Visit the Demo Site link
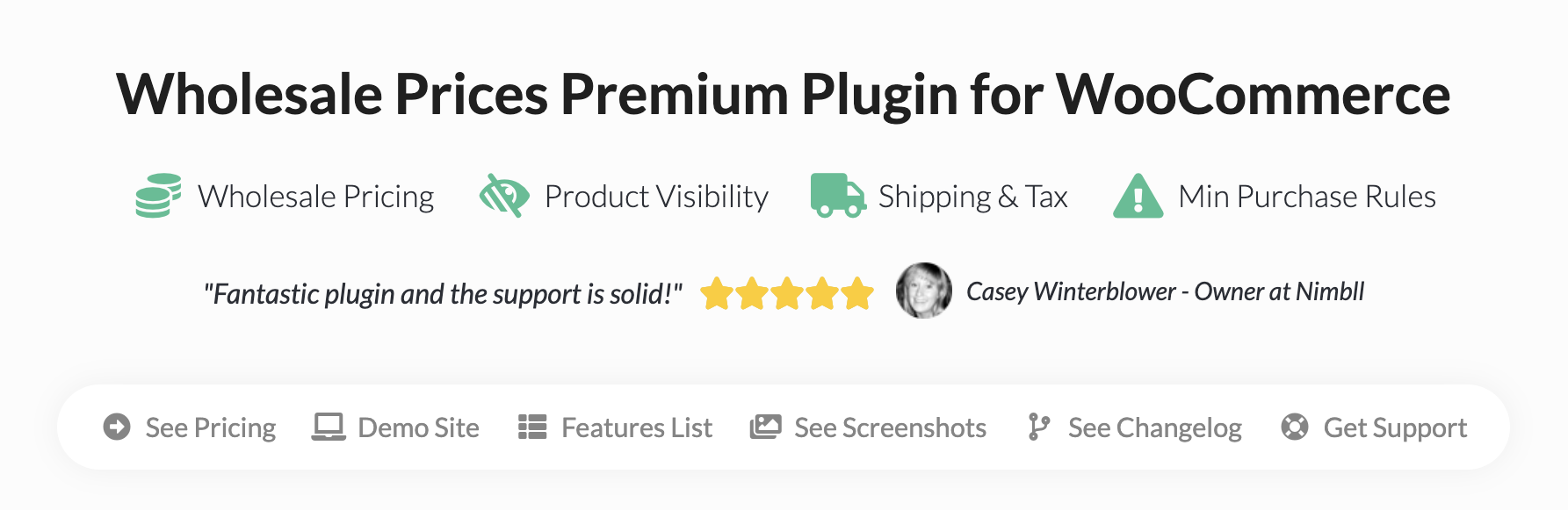The width and height of the screenshot is (1568, 510). click(x=418, y=427)
